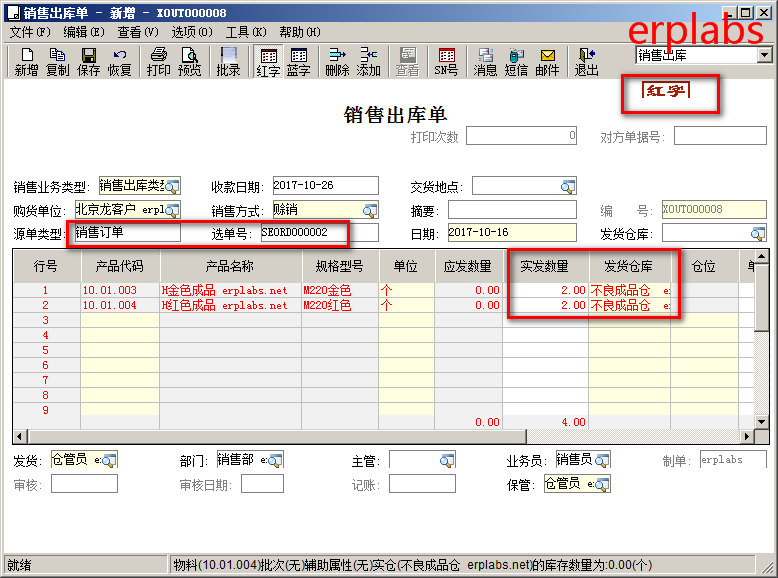Click the 选单号 field SEORD000002

320,232
